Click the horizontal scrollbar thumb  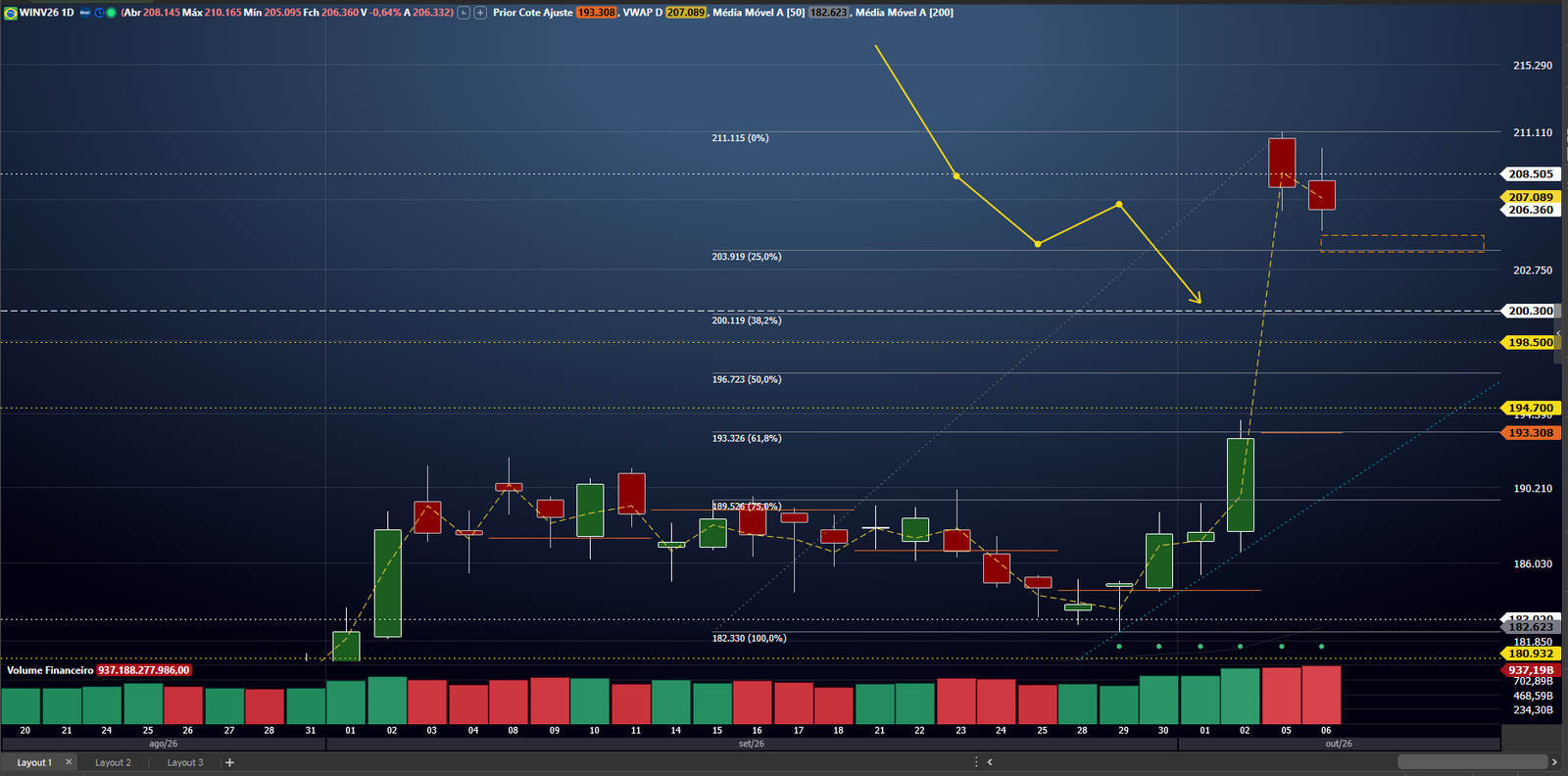1472,761
